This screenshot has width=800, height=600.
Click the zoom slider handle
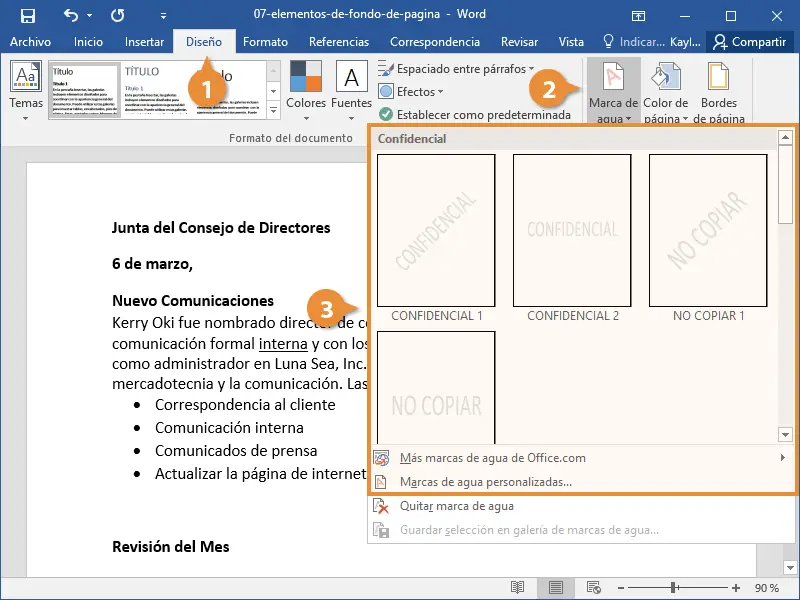pos(673,588)
